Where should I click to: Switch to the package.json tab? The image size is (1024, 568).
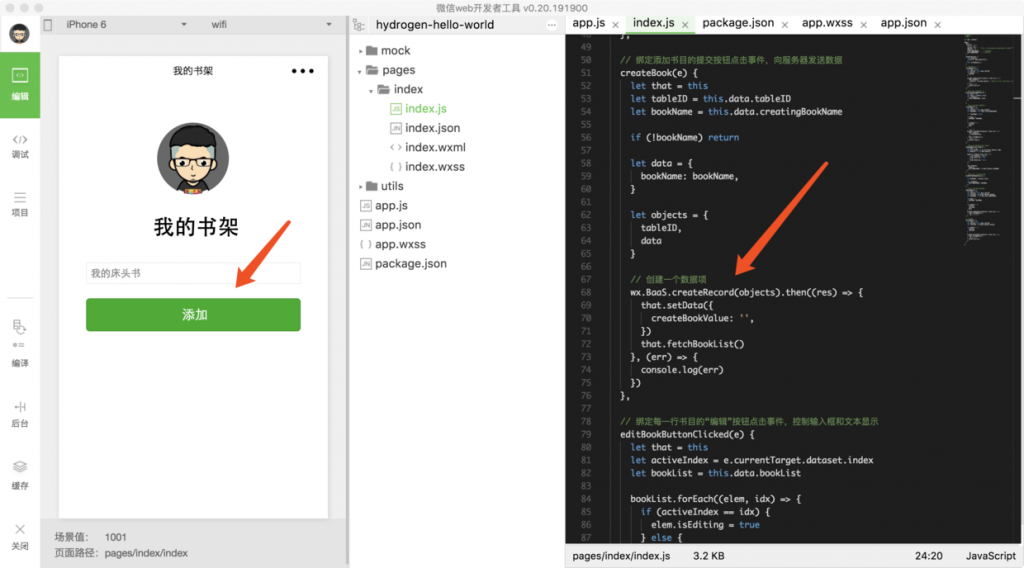pyautogui.click(x=738, y=22)
